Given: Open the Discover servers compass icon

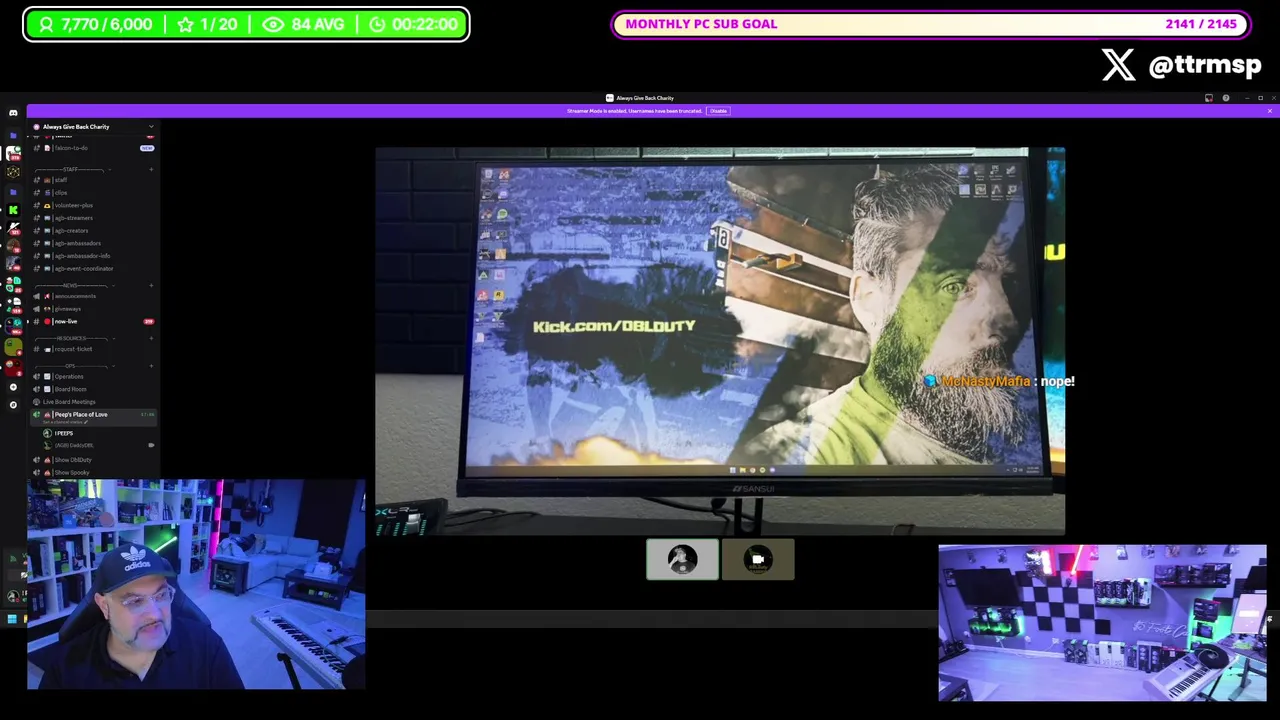Looking at the screenshot, I should 13,405.
